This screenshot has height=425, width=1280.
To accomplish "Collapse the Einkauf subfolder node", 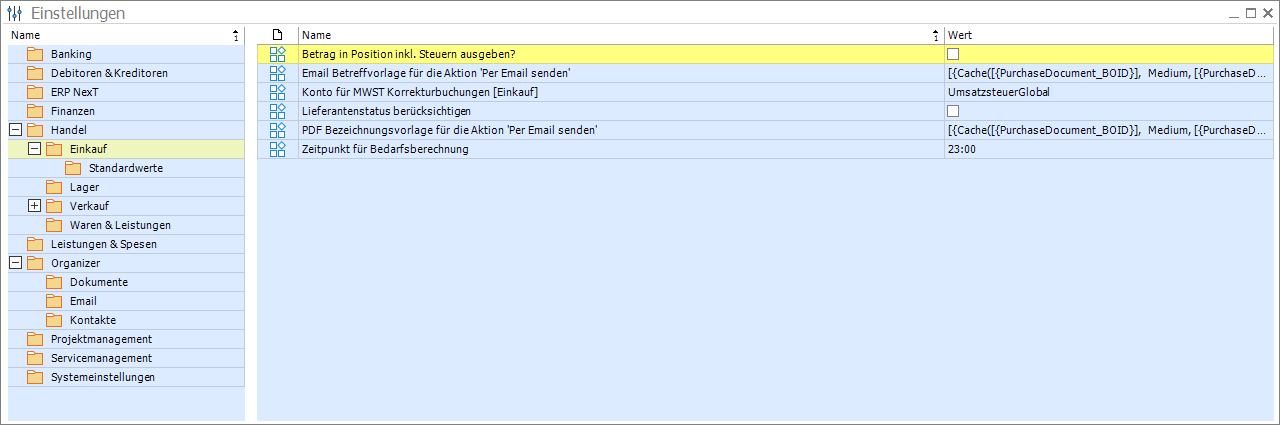I will (35, 149).
